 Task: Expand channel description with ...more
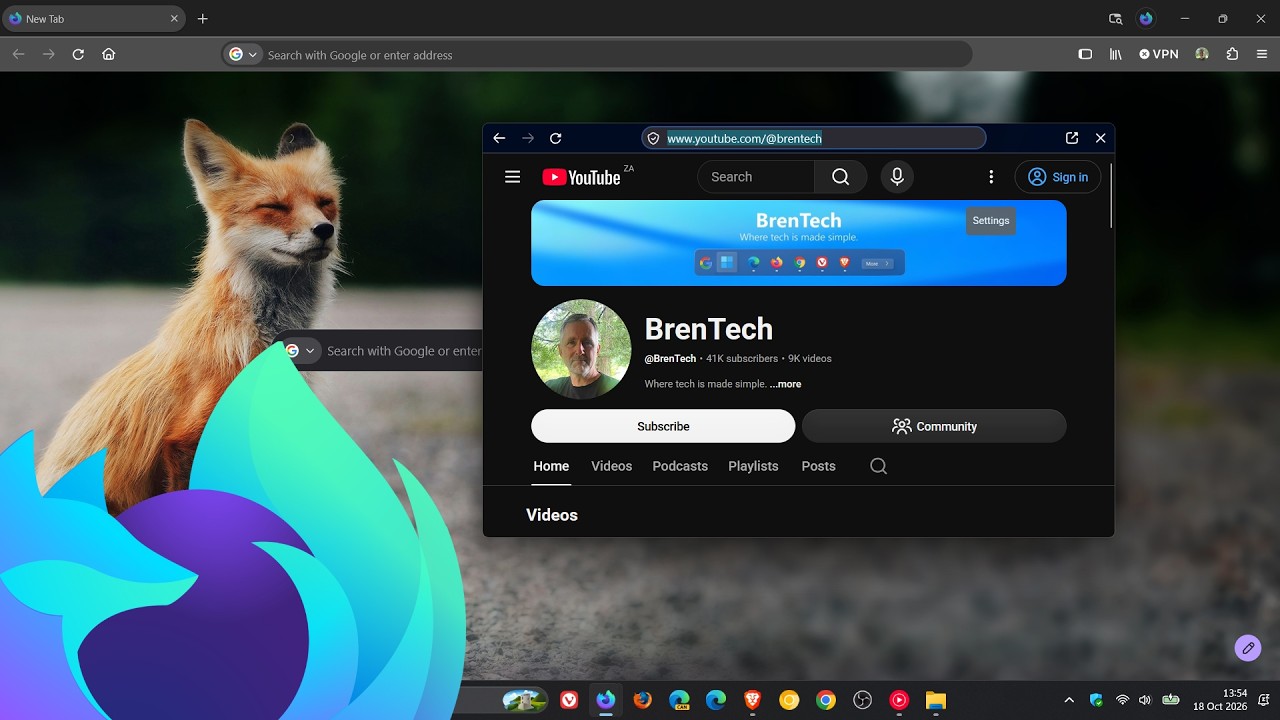point(785,384)
